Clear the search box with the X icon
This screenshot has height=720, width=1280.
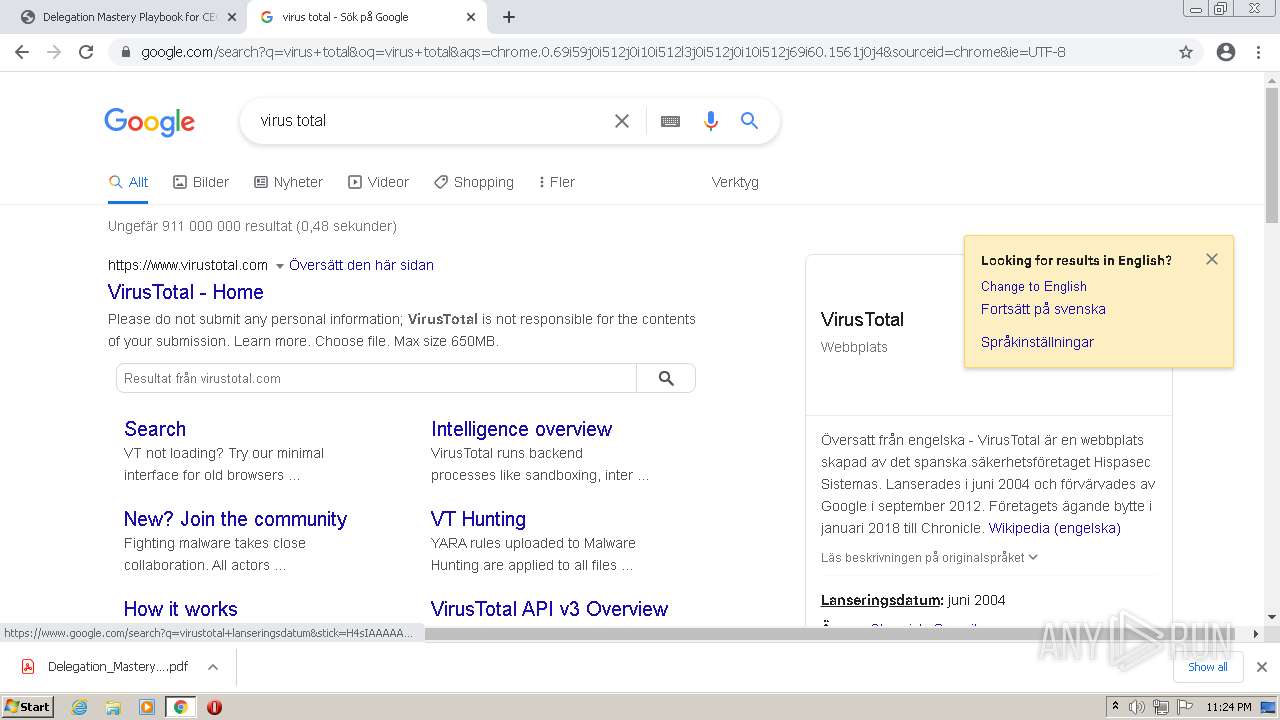coord(622,121)
